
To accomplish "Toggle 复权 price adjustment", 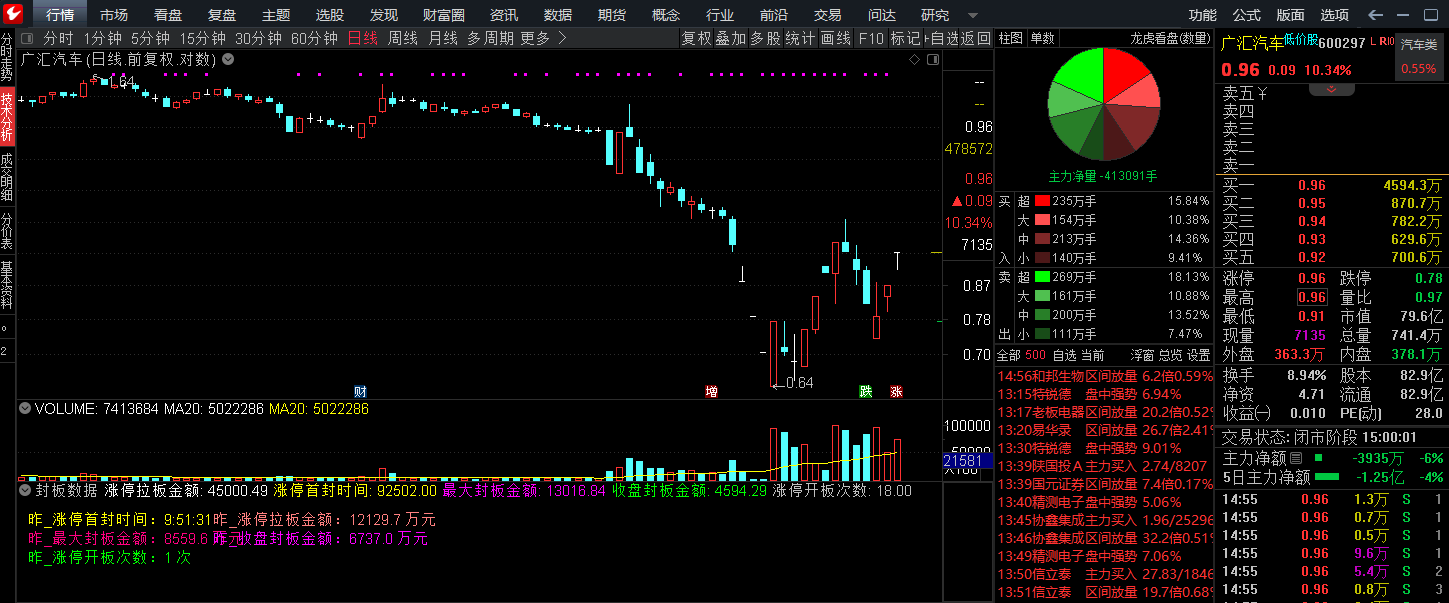I will coord(696,38).
